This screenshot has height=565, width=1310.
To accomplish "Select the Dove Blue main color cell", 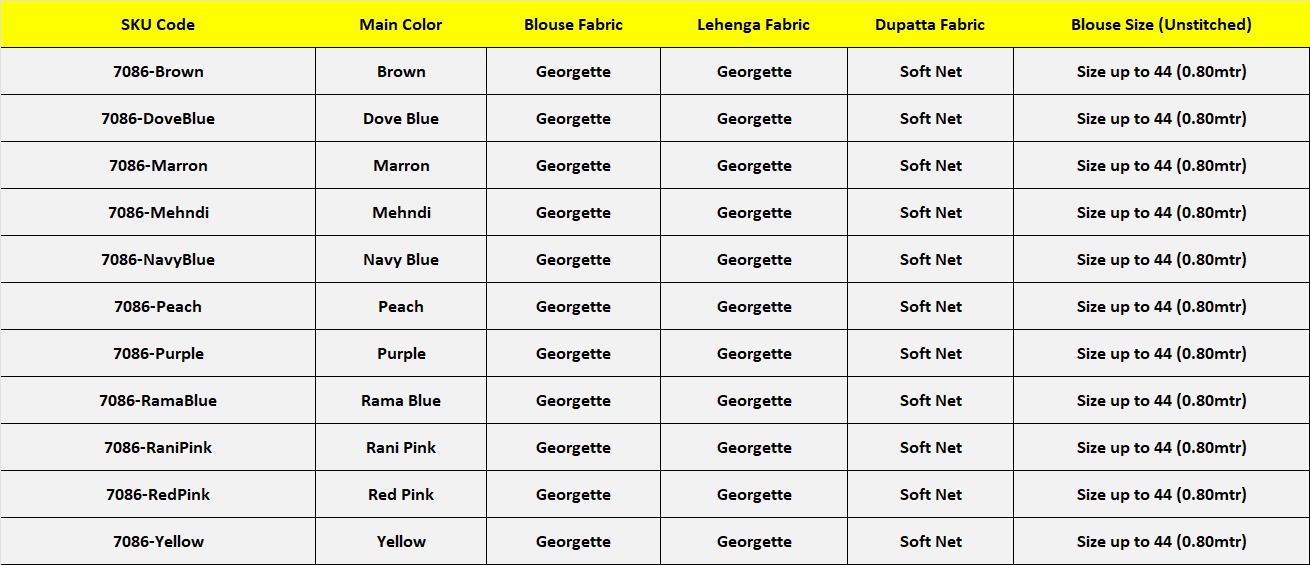I will [401, 118].
